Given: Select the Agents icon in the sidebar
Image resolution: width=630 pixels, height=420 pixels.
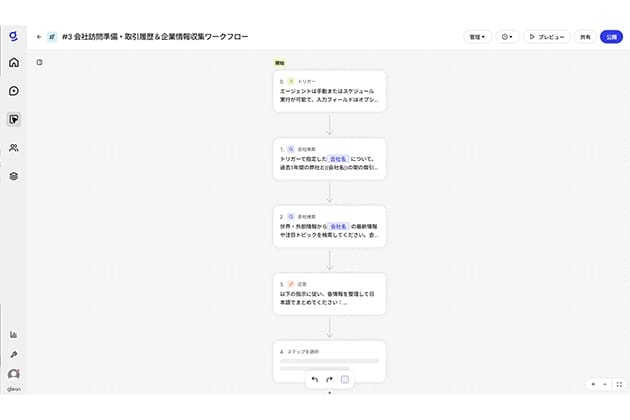Looking at the screenshot, I should click(x=14, y=119).
